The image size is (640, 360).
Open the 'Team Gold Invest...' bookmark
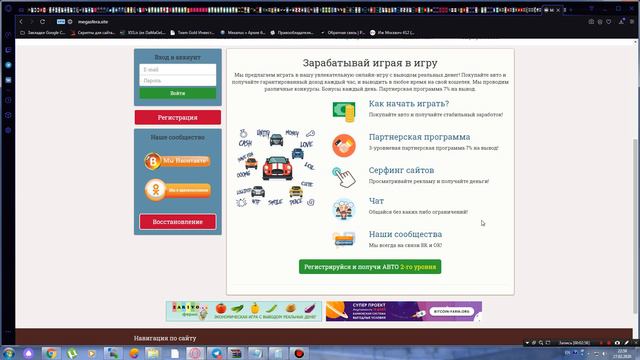(192, 33)
